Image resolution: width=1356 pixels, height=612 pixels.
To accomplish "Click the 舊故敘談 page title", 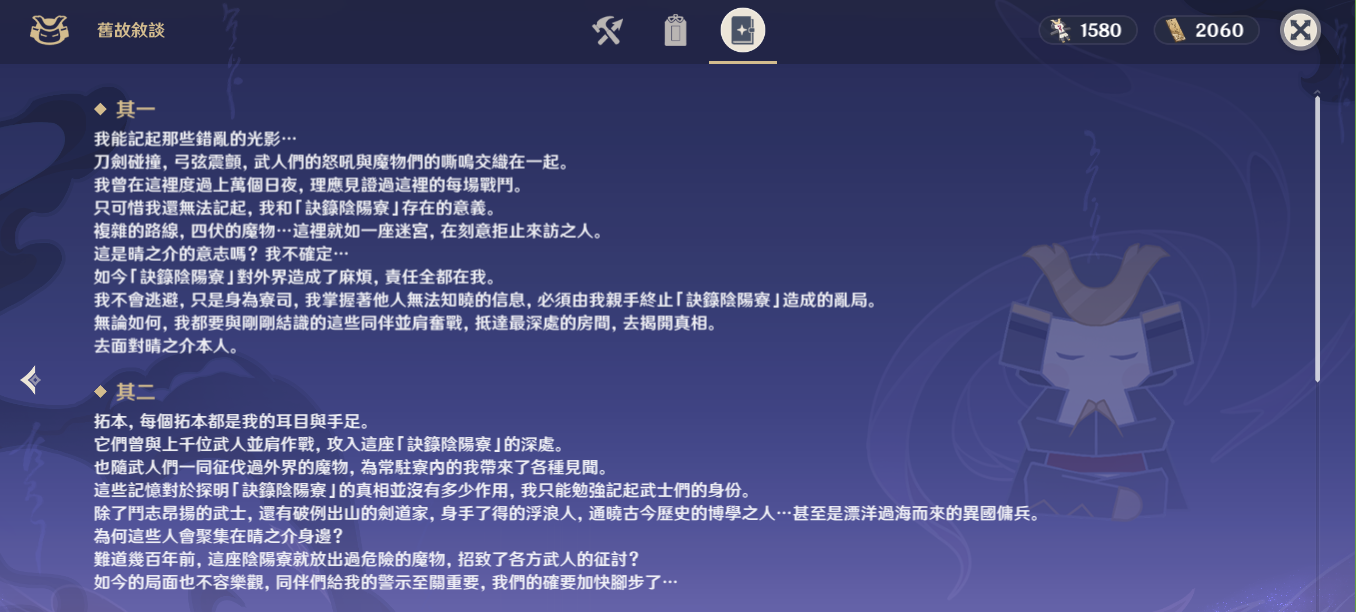I will coord(131,31).
